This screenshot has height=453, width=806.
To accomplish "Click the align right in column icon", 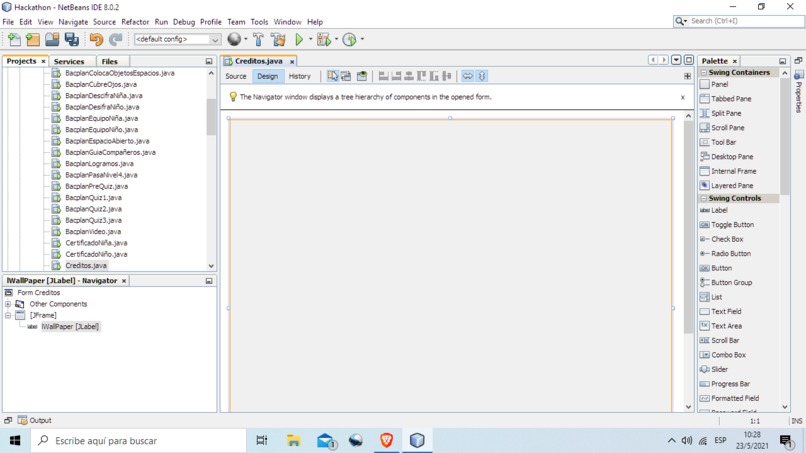I will click(x=396, y=76).
